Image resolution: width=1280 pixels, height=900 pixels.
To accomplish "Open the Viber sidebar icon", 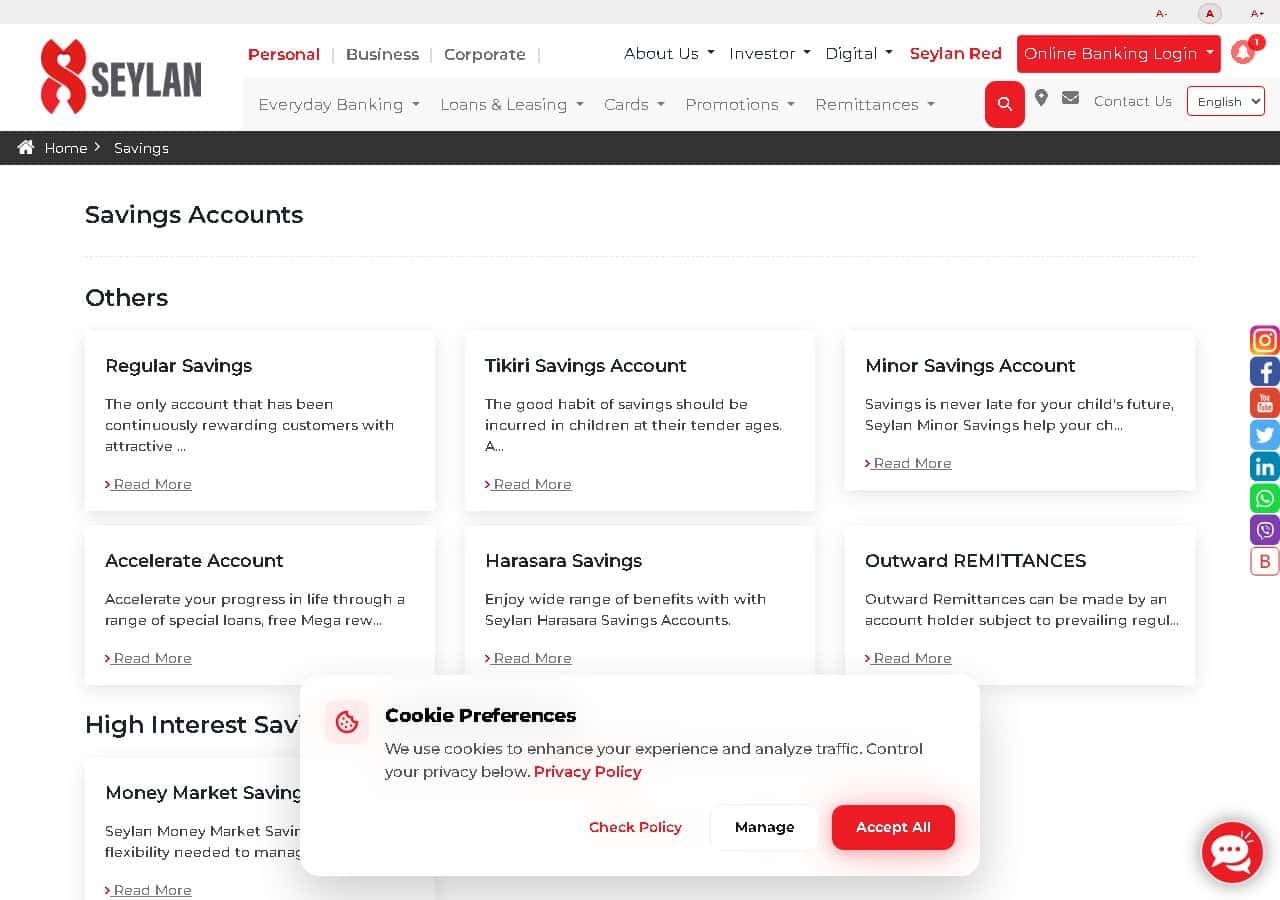I will click(x=1265, y=530).
